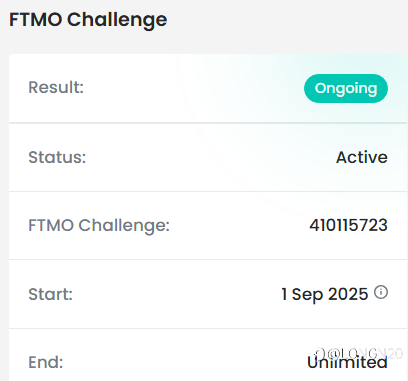
Task: Click the FTMO Challenge: row label
Action: (99, 225)
